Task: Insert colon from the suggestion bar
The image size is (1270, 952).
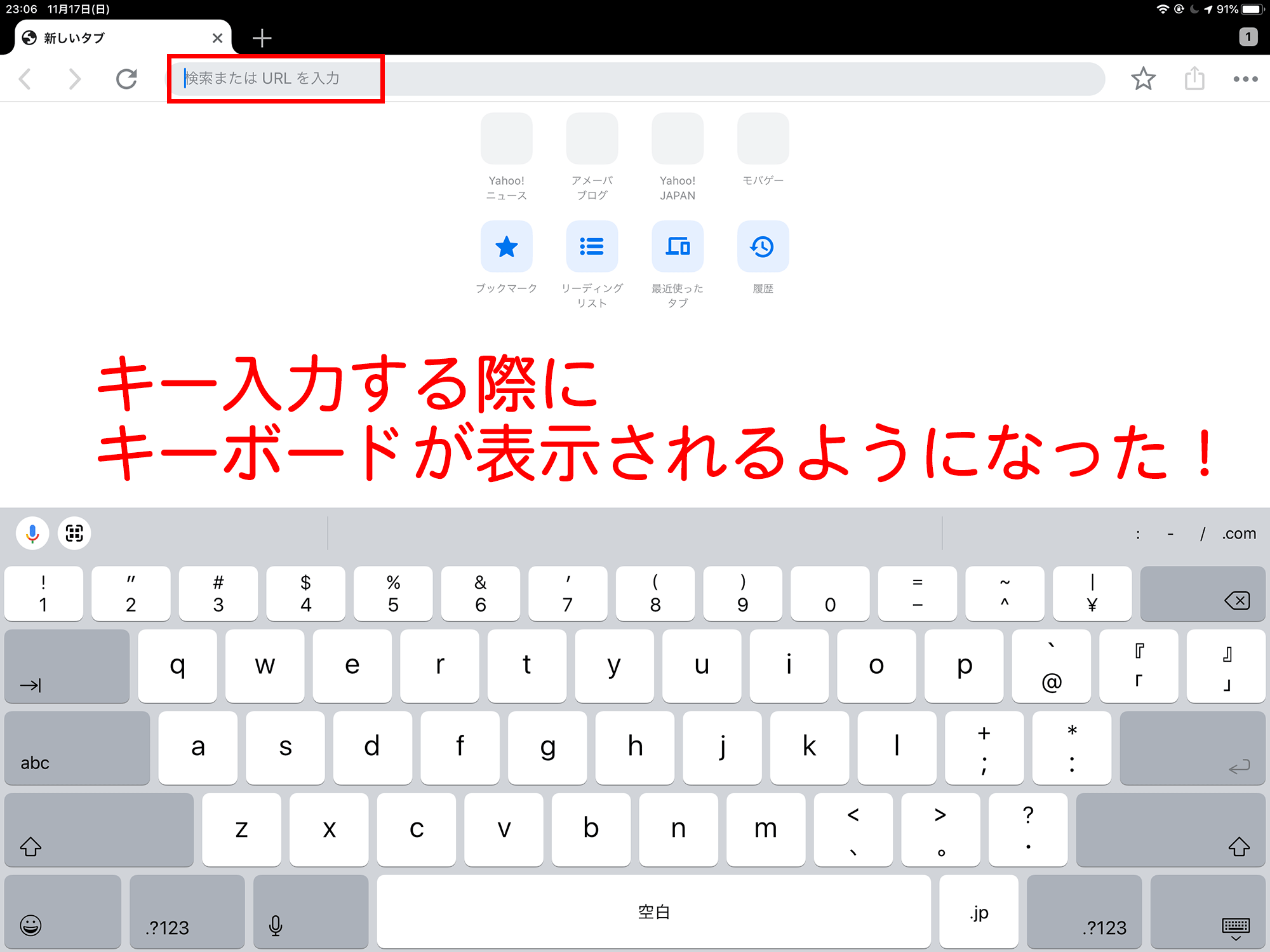Action: 1138,533
